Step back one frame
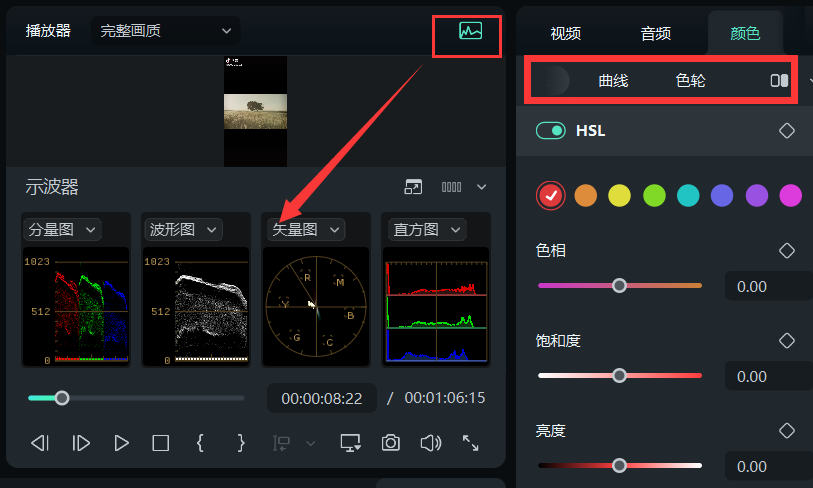 tap(40, 443)
